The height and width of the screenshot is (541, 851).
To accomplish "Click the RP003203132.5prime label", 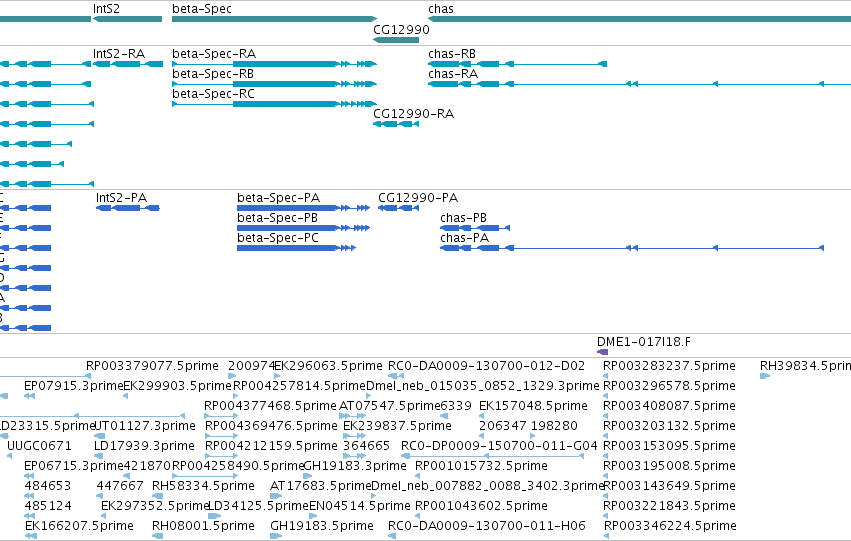I will (x=670, y=426).
